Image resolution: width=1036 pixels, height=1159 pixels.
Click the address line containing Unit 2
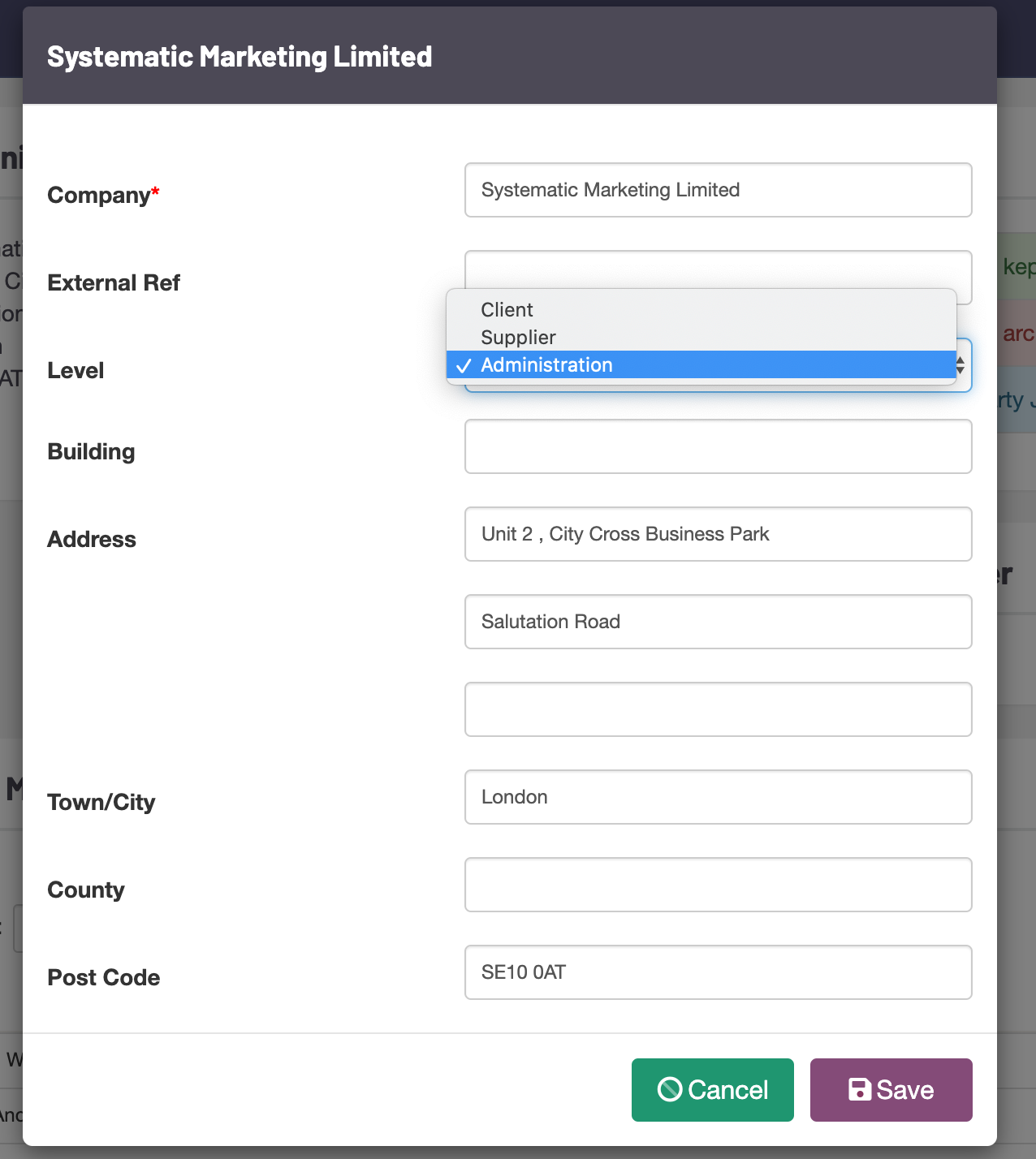pyautogui.click(x=718, y=534)
